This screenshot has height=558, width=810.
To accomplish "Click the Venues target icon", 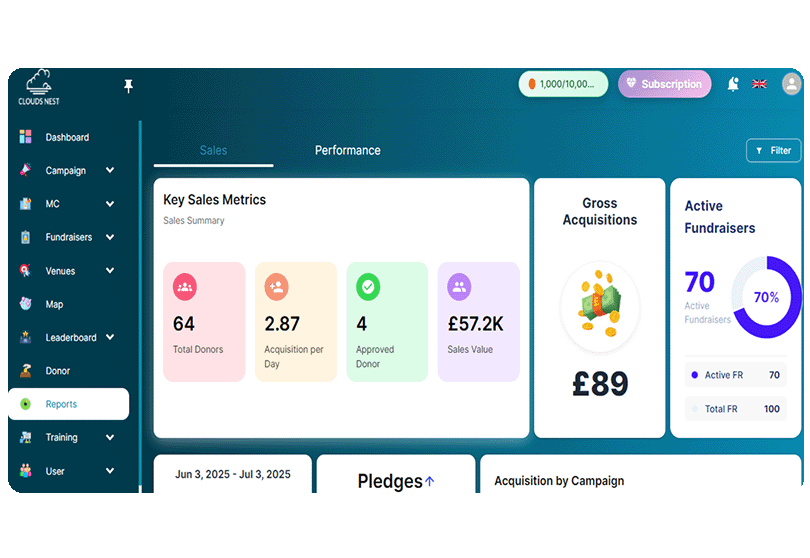I will point(25,270).
